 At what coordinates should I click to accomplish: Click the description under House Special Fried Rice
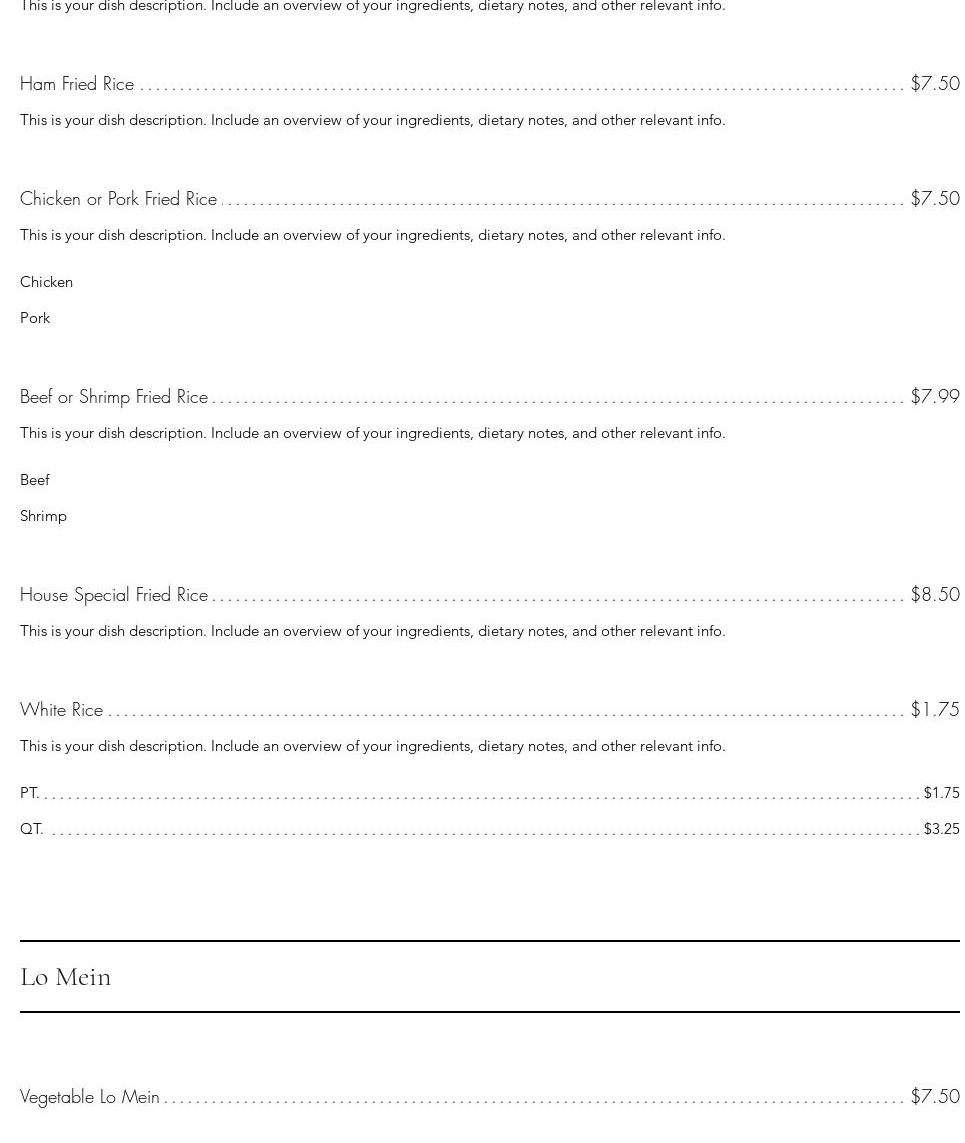point(372,631)
